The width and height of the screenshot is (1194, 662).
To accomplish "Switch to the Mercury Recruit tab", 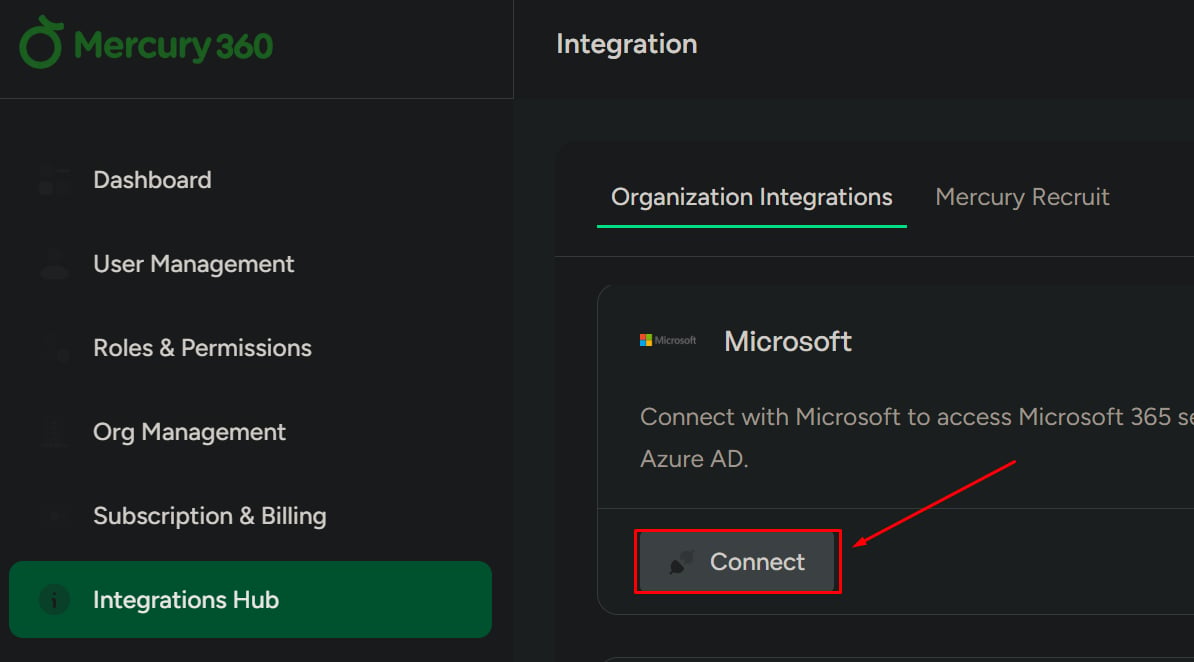I will [1022, 197].
